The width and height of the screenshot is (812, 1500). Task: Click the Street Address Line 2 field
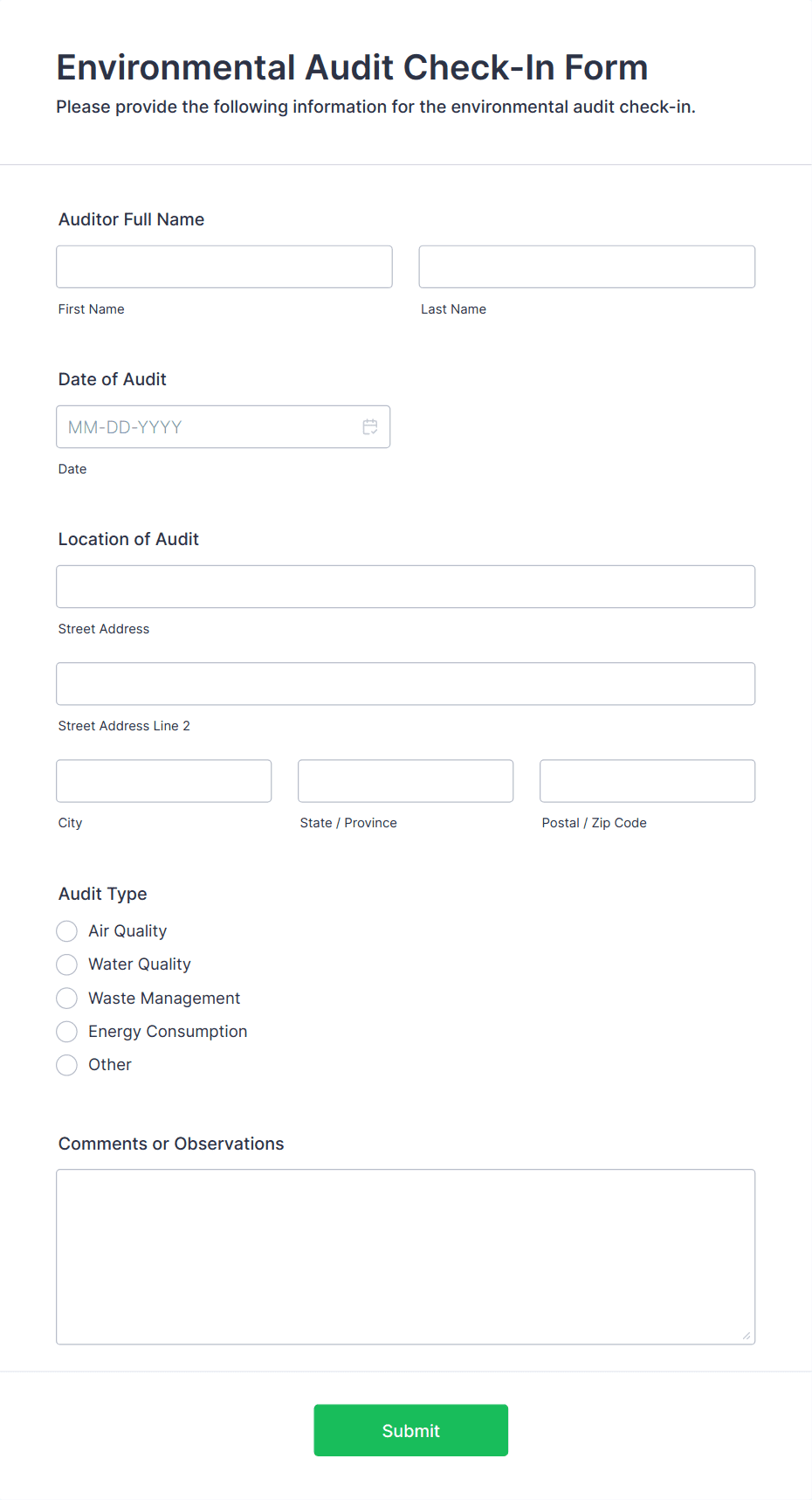(x=406, y=683)
